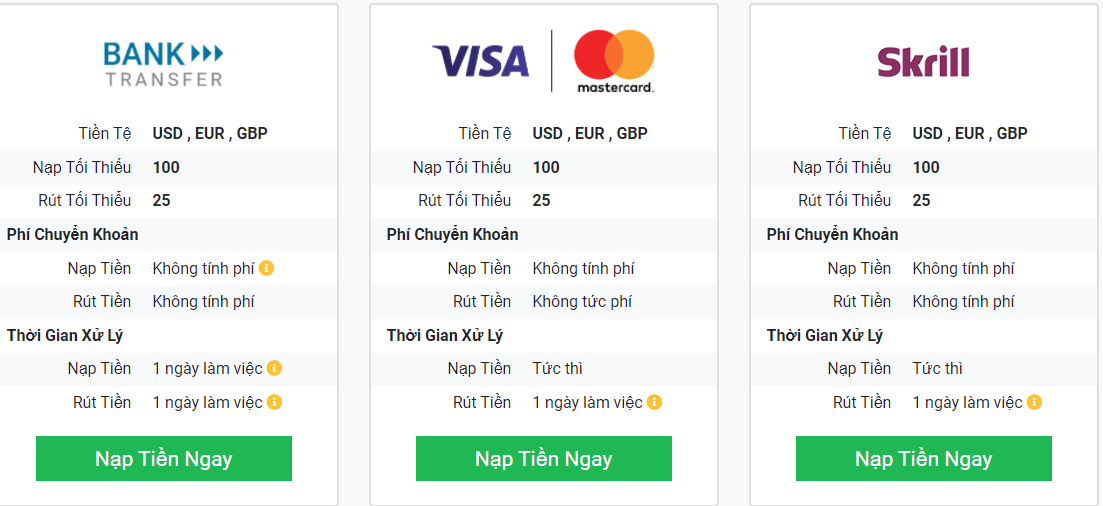Click the Mastercard logo
1103x506 pixels.
click(614, 61)
